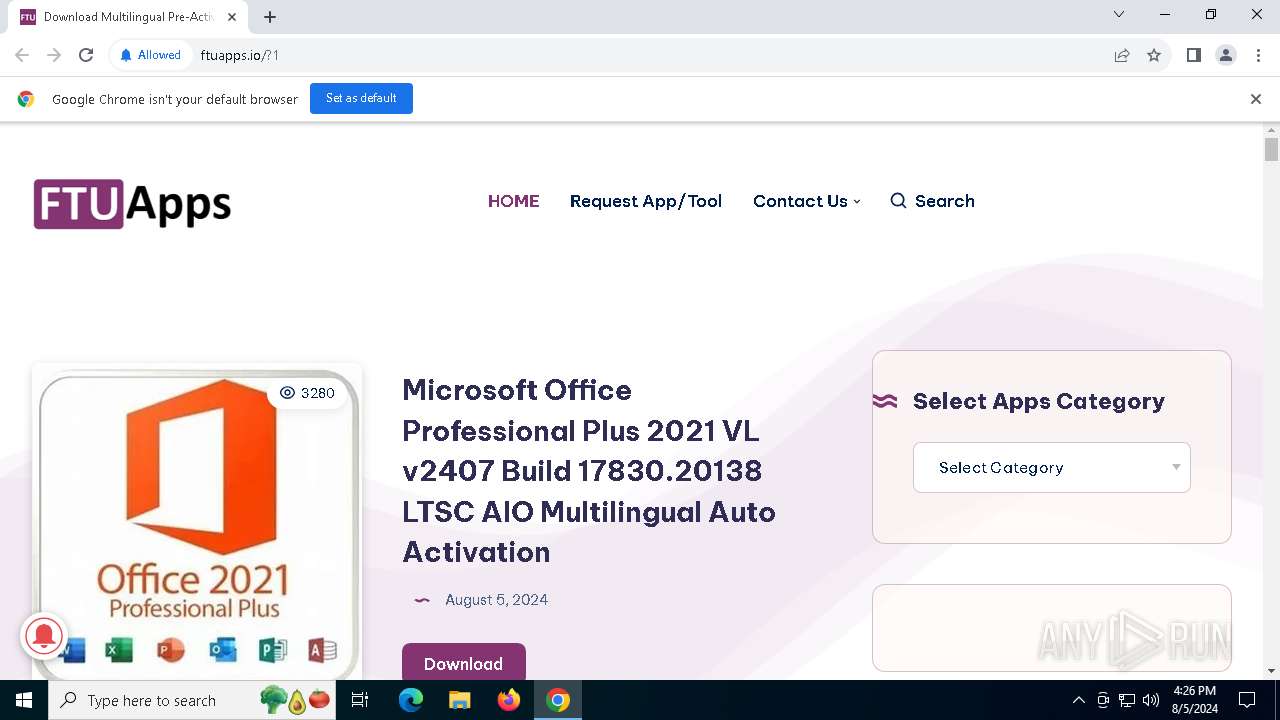
Task: Launch Firefox from the taskbar
Action: 509,700
